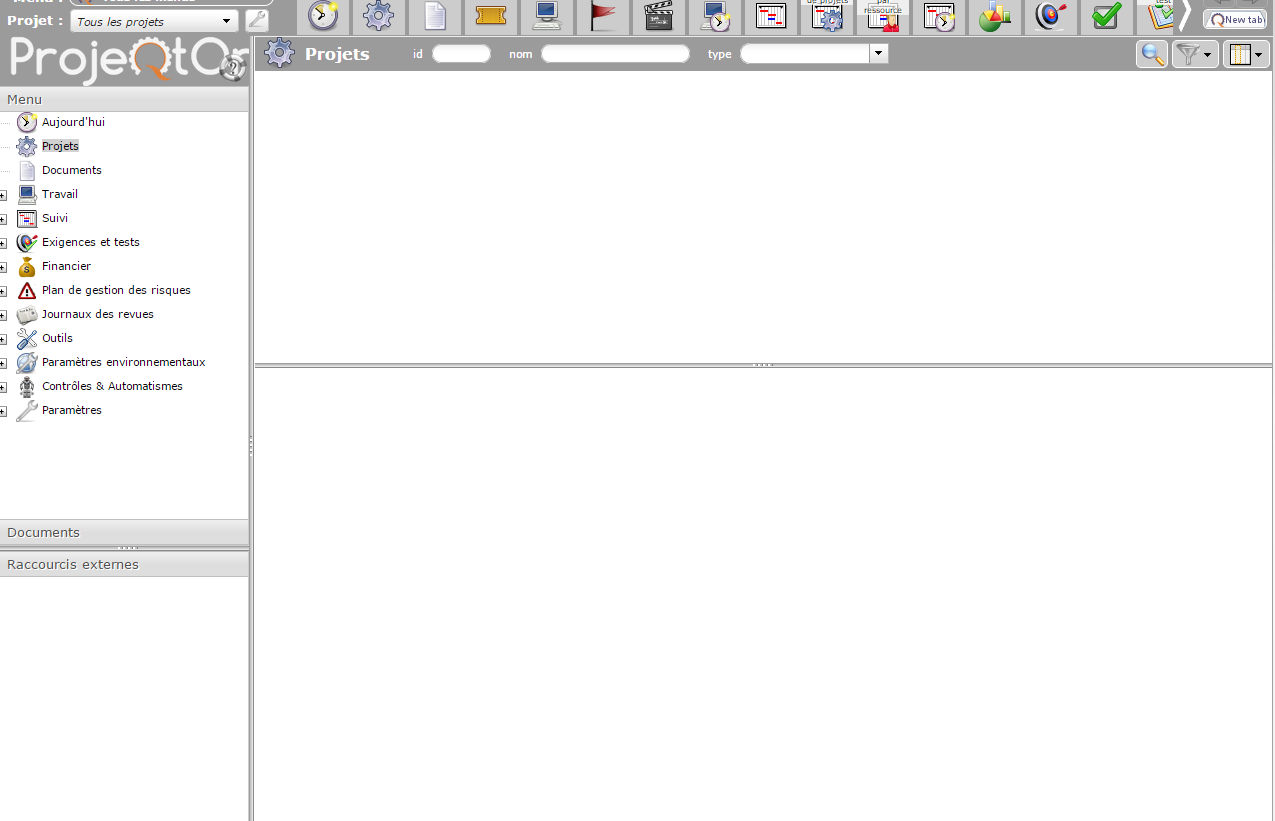Open the type combo box arrow
1275x821 pixels.
click(879, 54)
